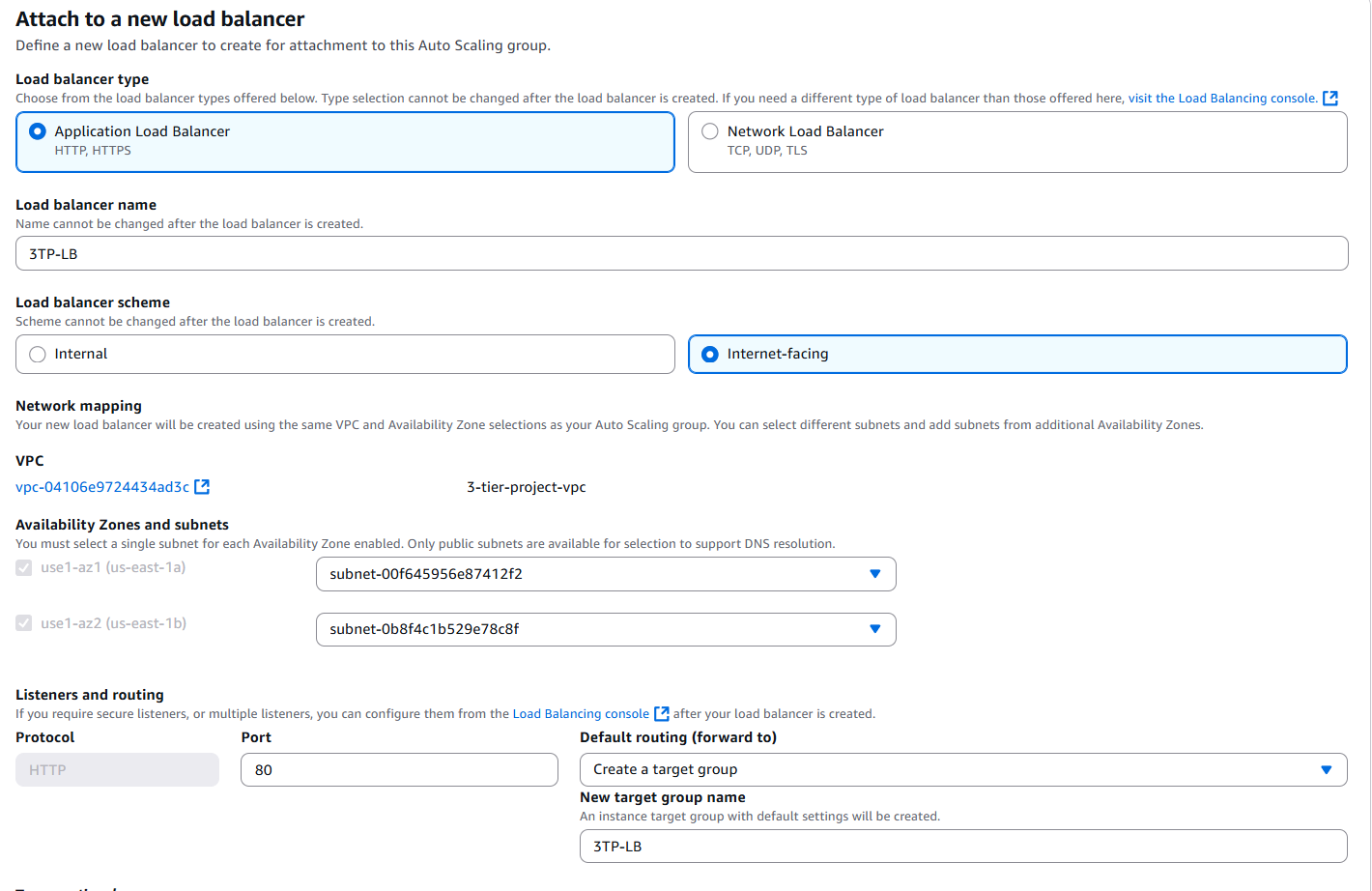Screen dimensions: 1372x891
Task: Open the VPC details via its external link icon
Action: pos(202,486)
